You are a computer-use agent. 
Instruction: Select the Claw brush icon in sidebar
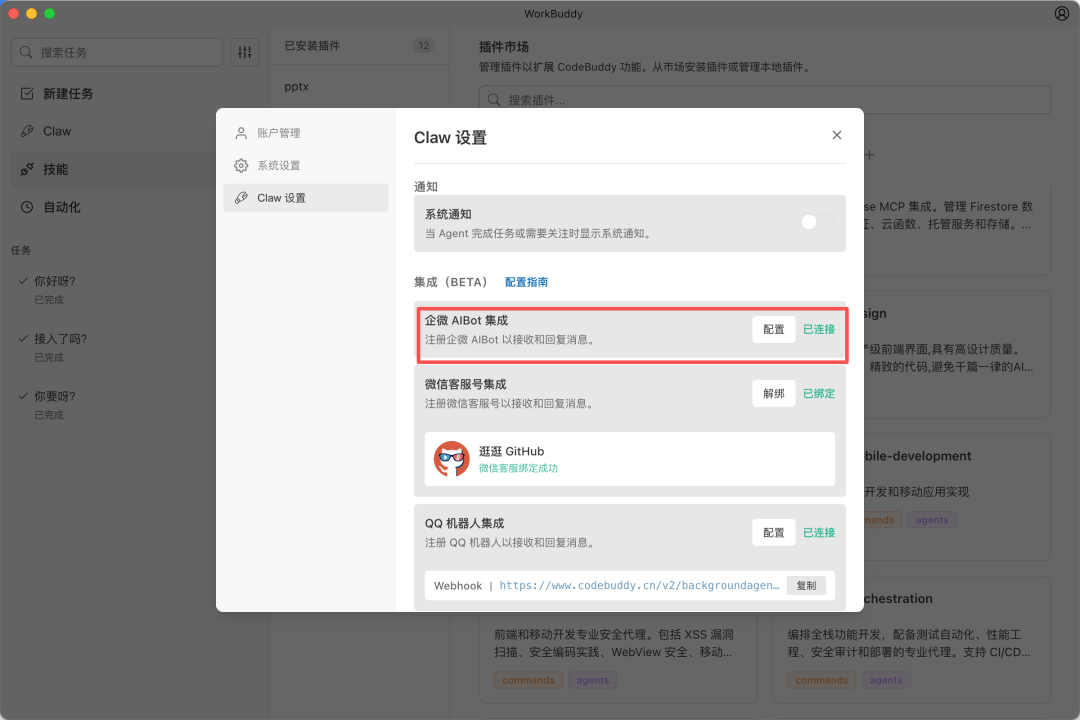coord(29,131)
